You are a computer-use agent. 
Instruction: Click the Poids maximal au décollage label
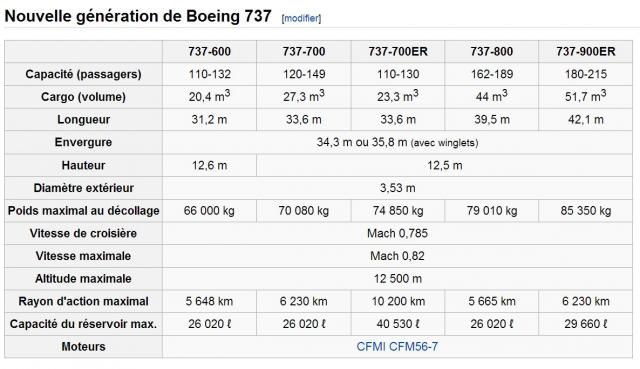[83, 211]
